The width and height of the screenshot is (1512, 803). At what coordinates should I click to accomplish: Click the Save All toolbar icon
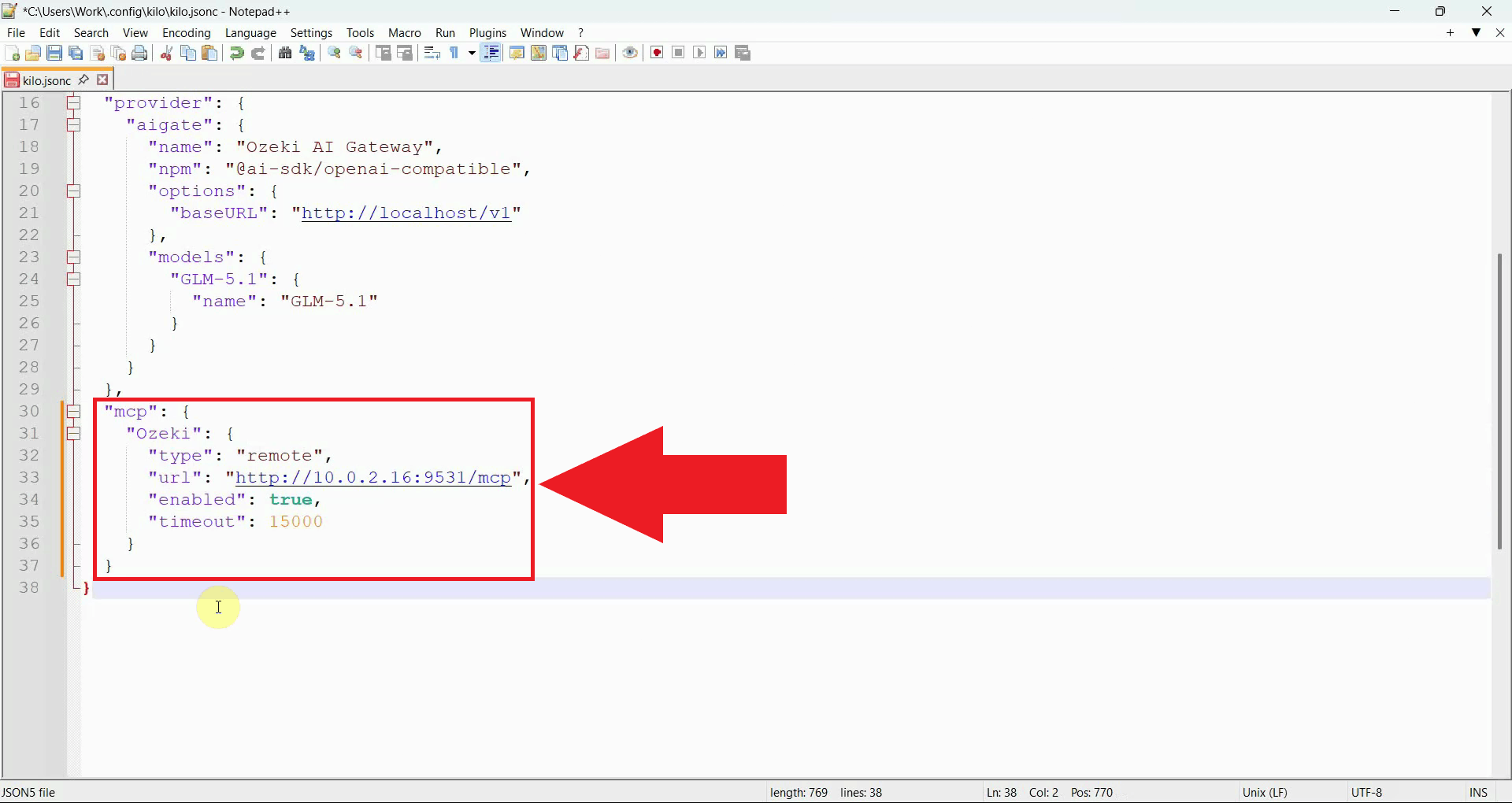coord(76,53)
